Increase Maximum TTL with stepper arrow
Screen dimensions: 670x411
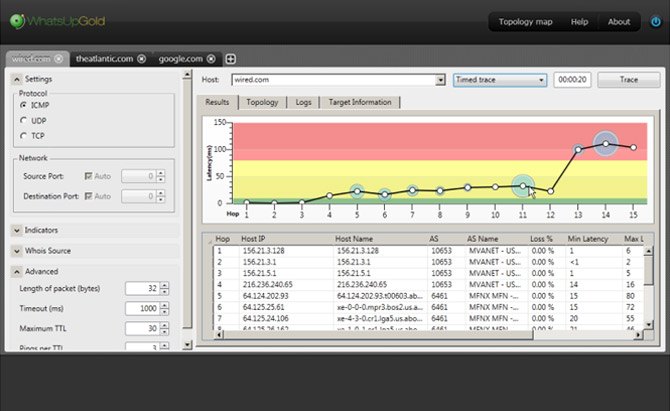click(165, 326)
